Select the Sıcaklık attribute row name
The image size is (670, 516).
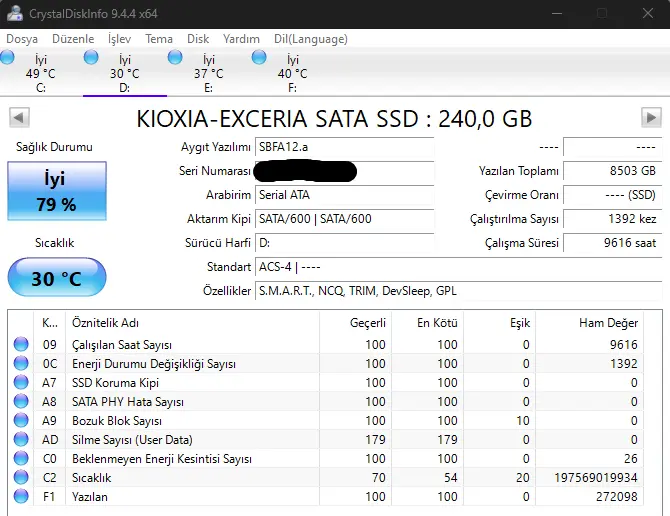coord(91,478)
